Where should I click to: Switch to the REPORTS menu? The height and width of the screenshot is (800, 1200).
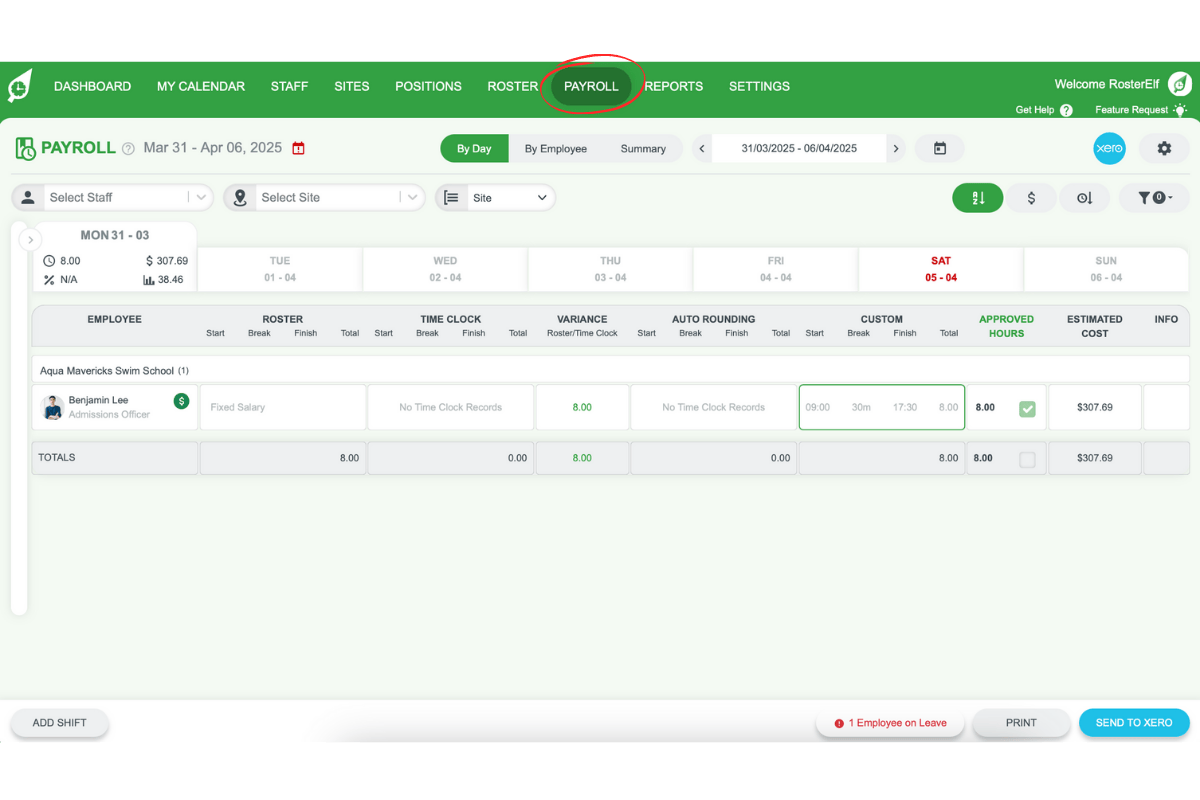673,86
